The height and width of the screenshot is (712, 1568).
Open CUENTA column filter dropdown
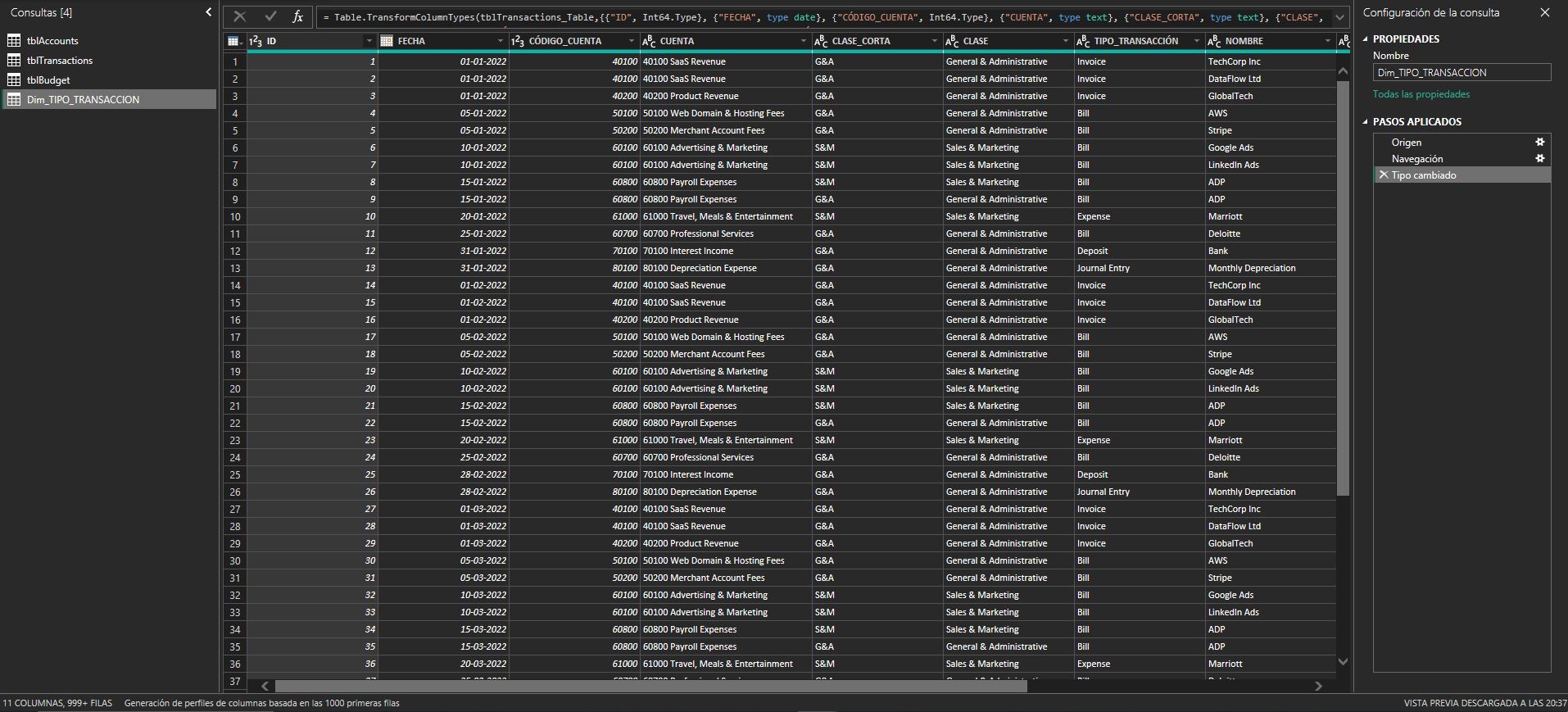(804, 41)
